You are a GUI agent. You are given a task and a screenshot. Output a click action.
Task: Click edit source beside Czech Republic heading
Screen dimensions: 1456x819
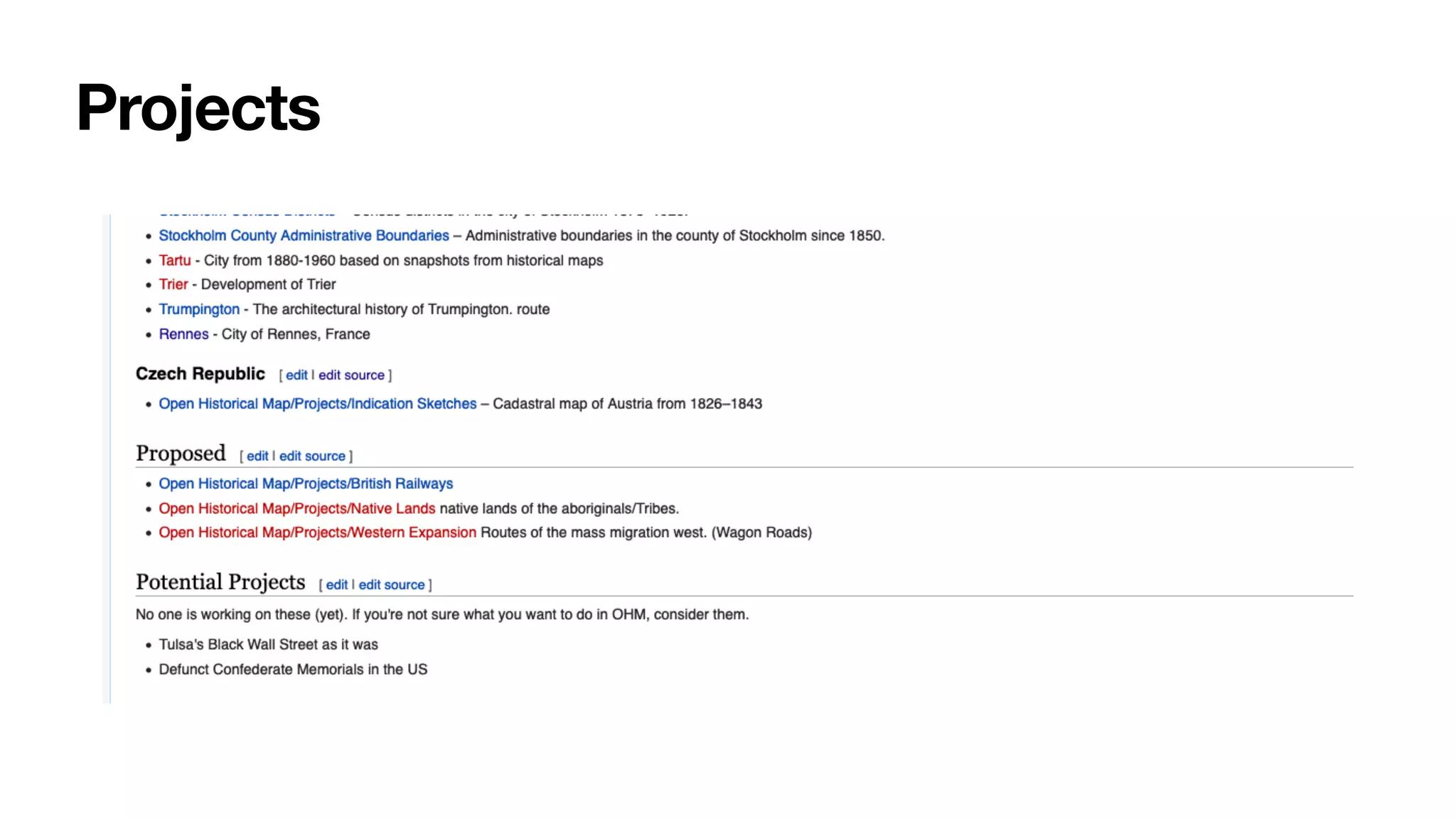point(351,375)
